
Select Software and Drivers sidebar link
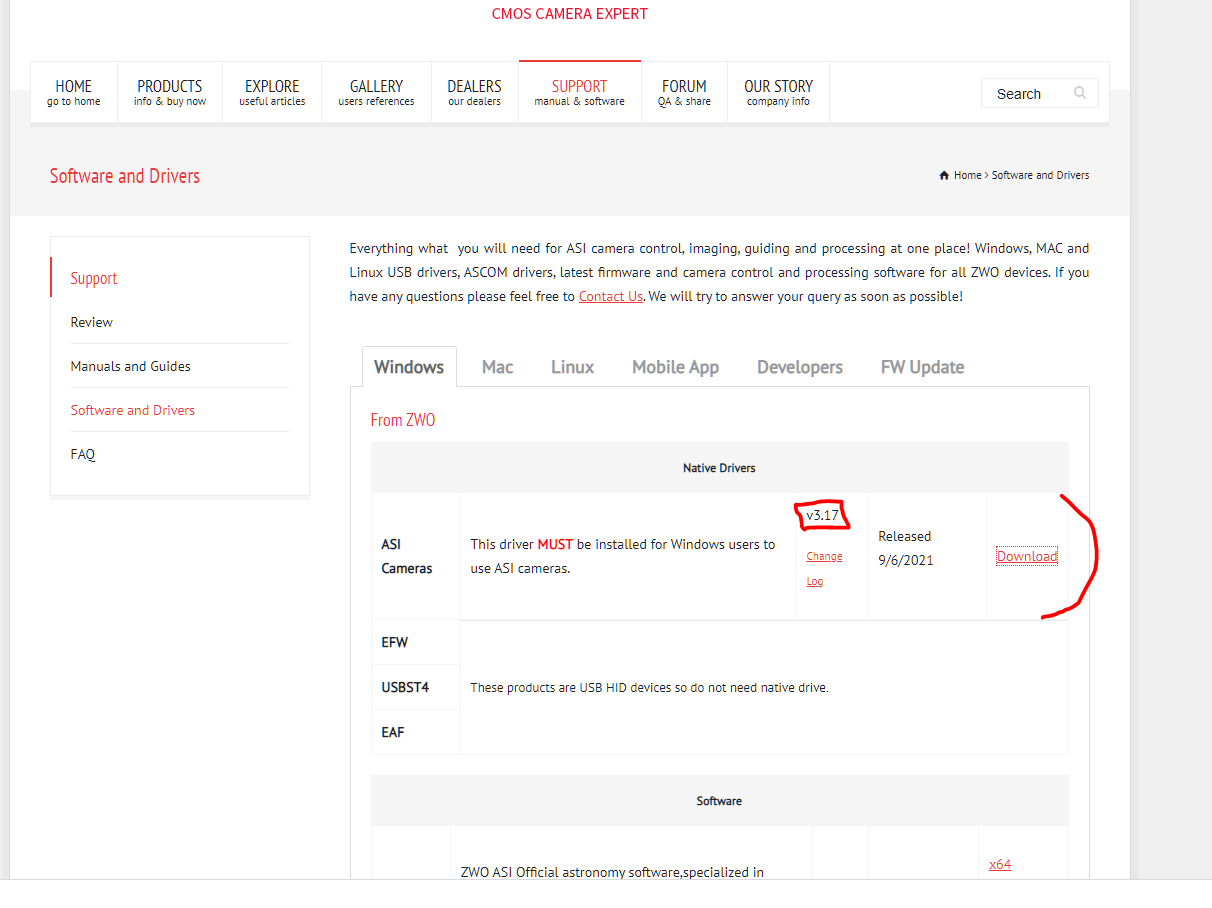tap(132, 410)
